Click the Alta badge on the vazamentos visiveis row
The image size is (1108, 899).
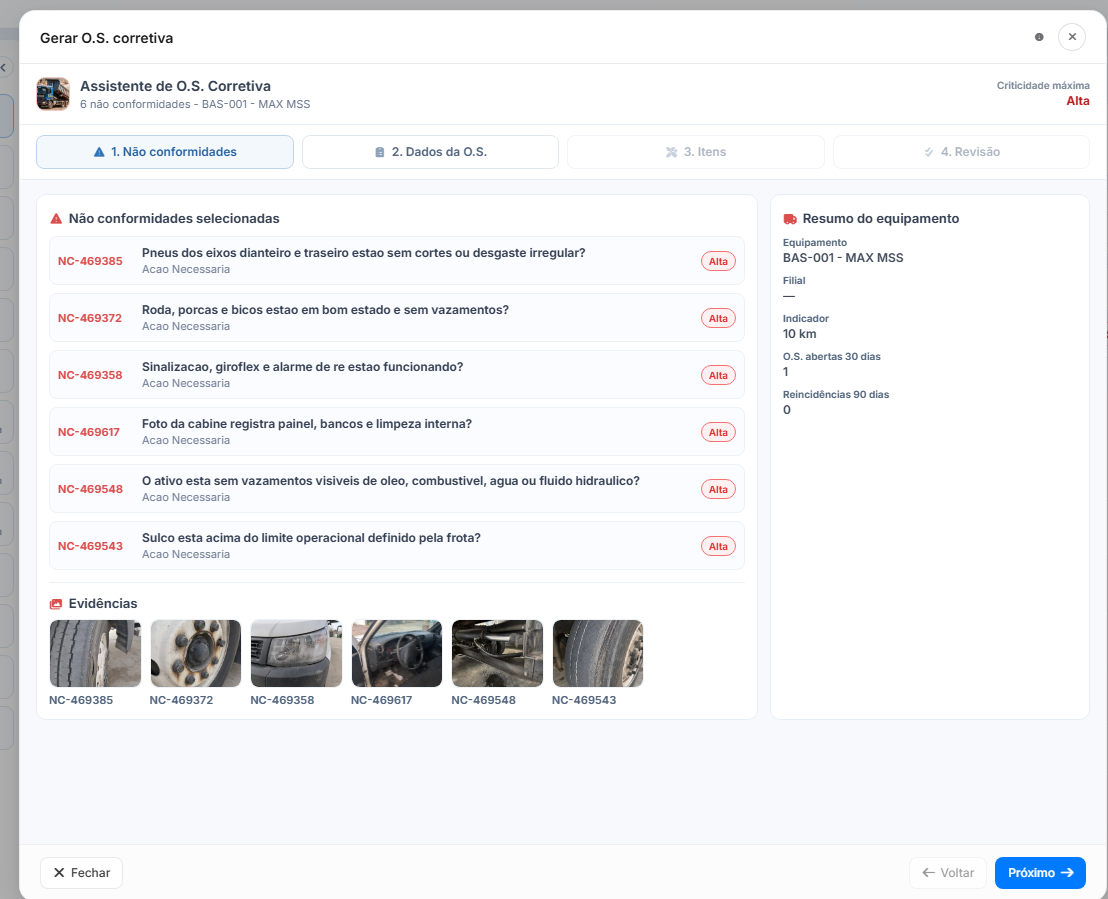pos(718,490)
